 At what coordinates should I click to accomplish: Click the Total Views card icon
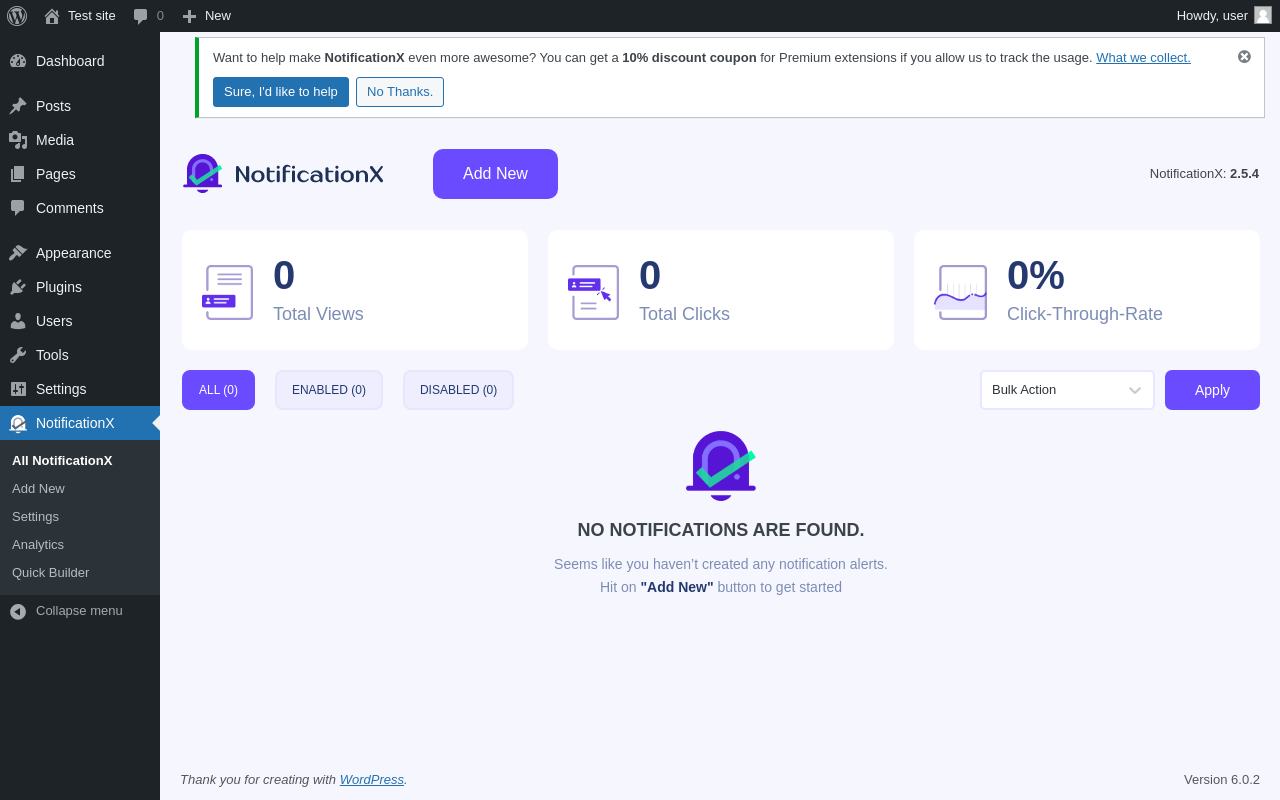pyautogui.click(x=228, y=291)
